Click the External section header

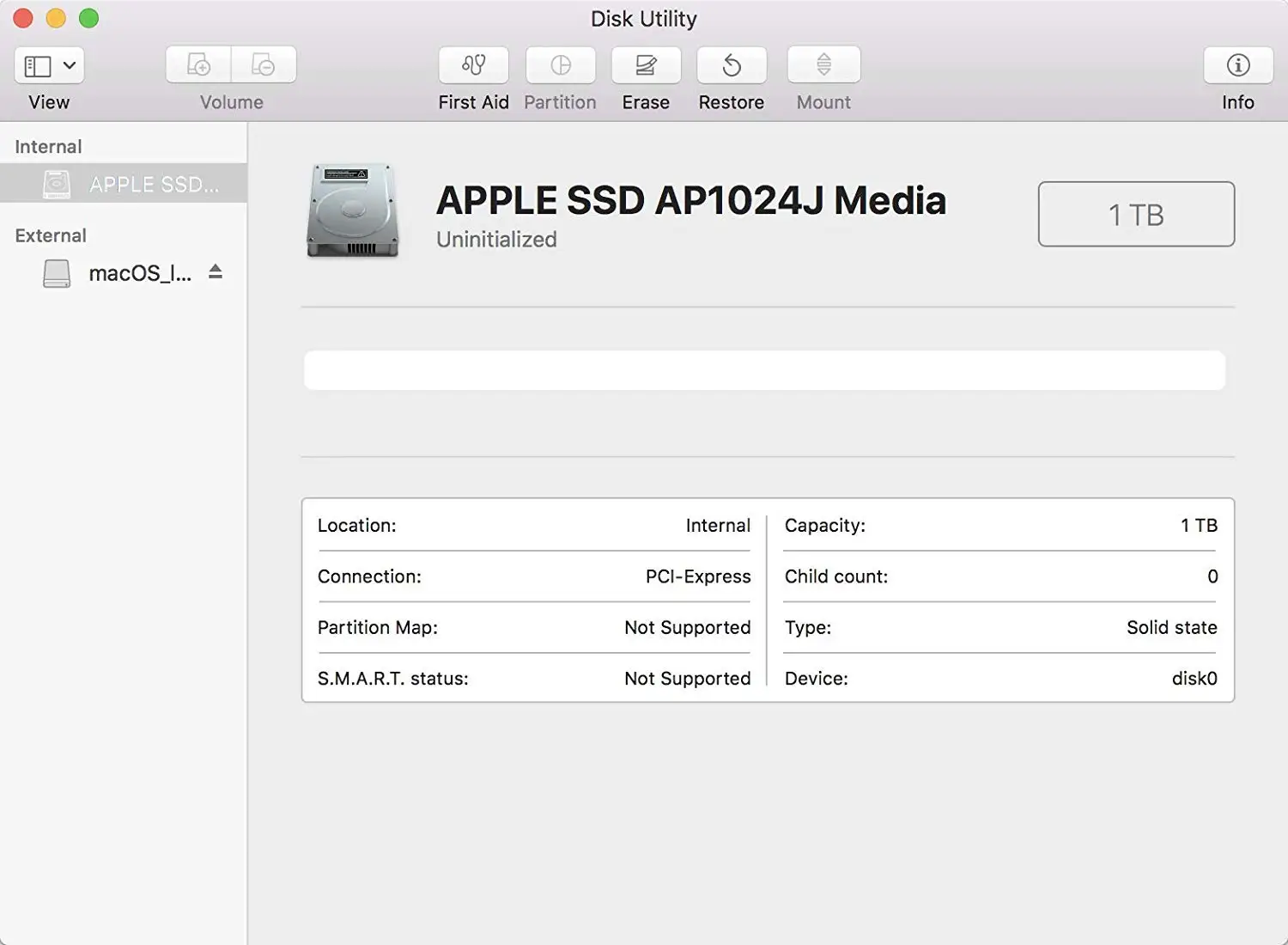tap(51, 235)
